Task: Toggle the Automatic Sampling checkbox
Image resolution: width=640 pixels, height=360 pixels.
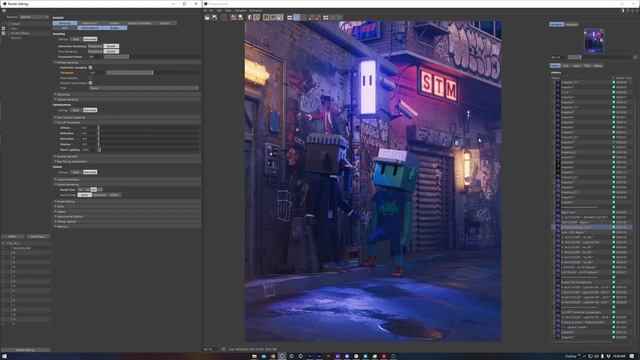Action: (x=90, y=67)
